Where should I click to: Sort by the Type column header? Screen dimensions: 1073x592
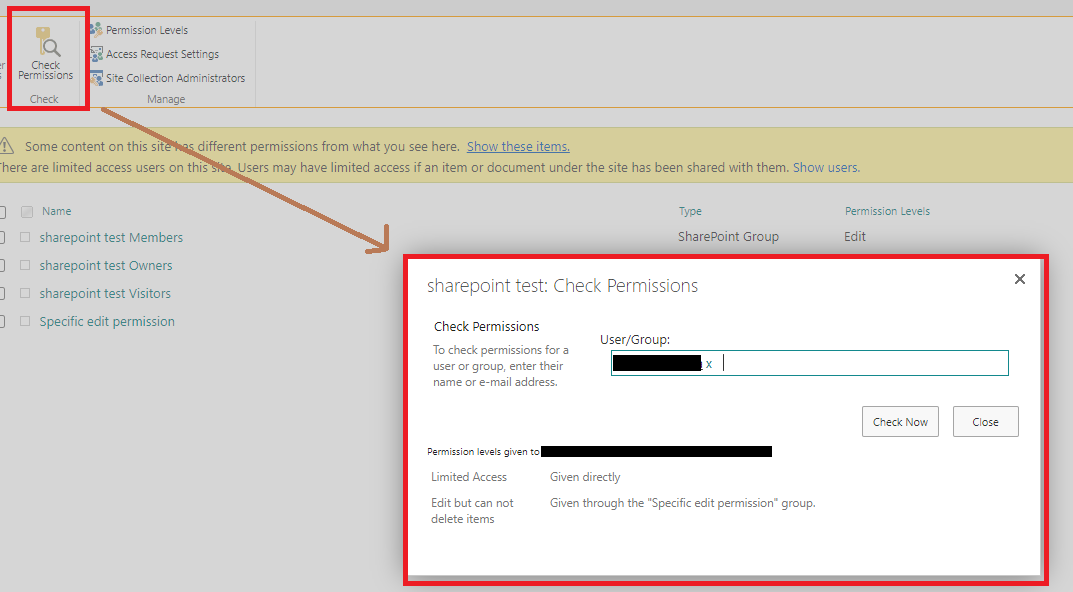click(690, 211)
